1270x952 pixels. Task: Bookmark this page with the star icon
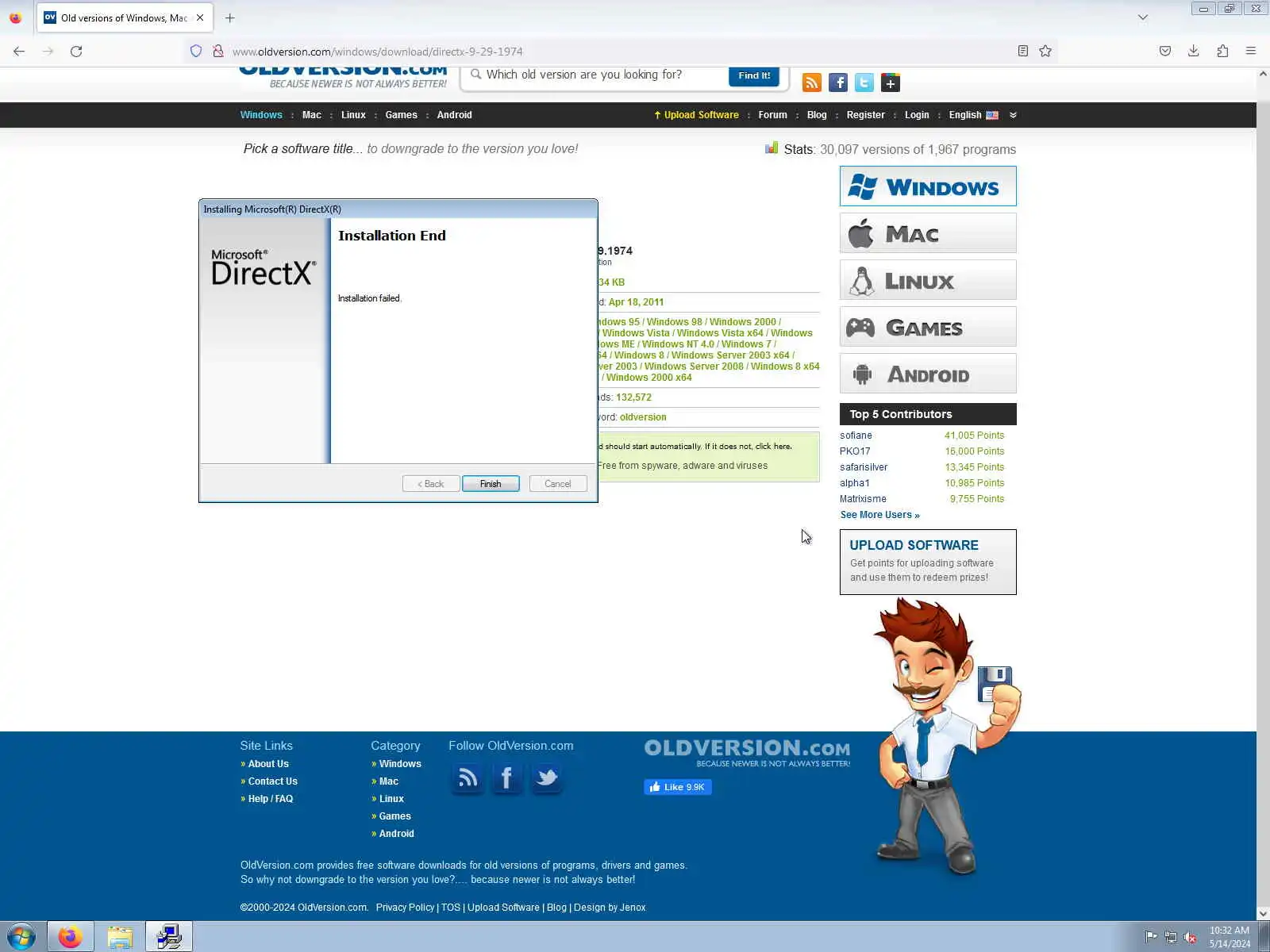tap(1045, 51)
